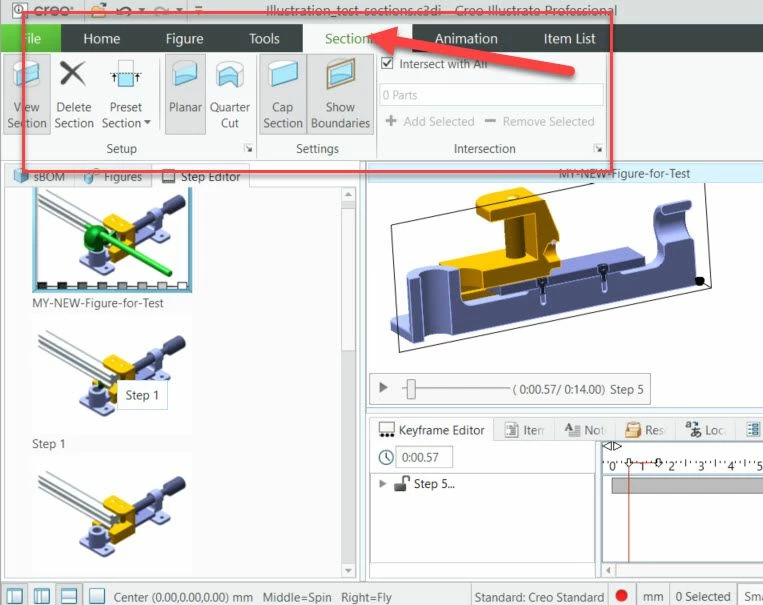
Task: Click scroll down arrow in step list
Action: [348, 570]
